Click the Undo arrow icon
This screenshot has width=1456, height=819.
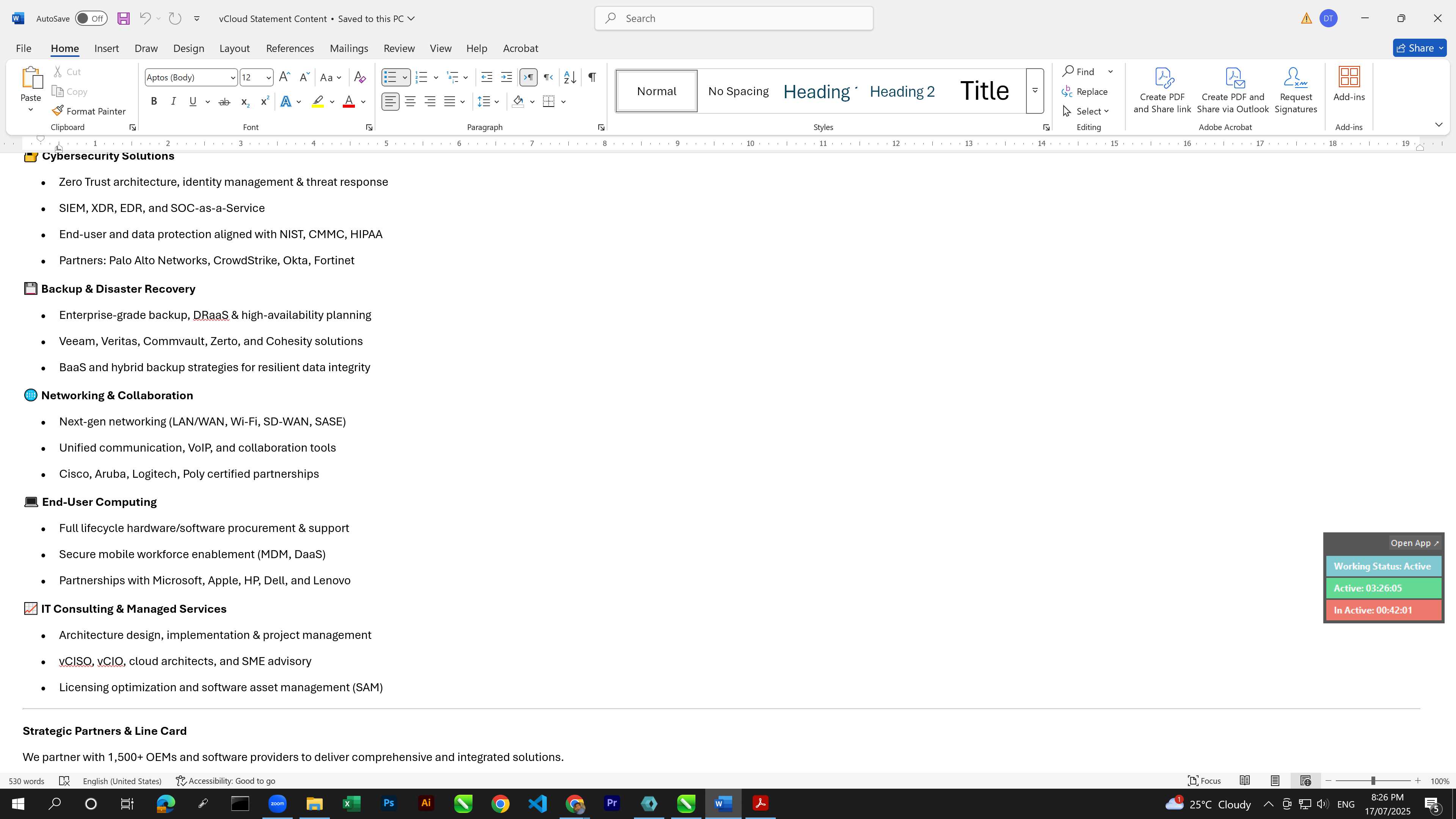145,19
